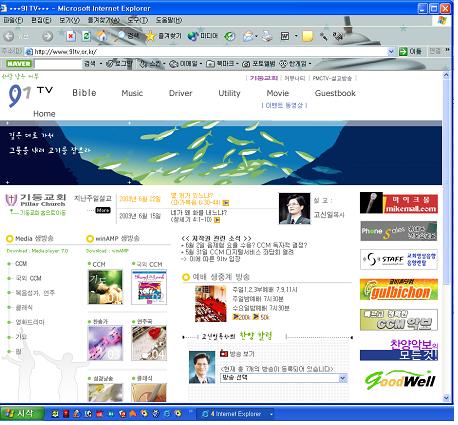458x425 pixels.
Task: Open the File menu
Action: [13, 20]
